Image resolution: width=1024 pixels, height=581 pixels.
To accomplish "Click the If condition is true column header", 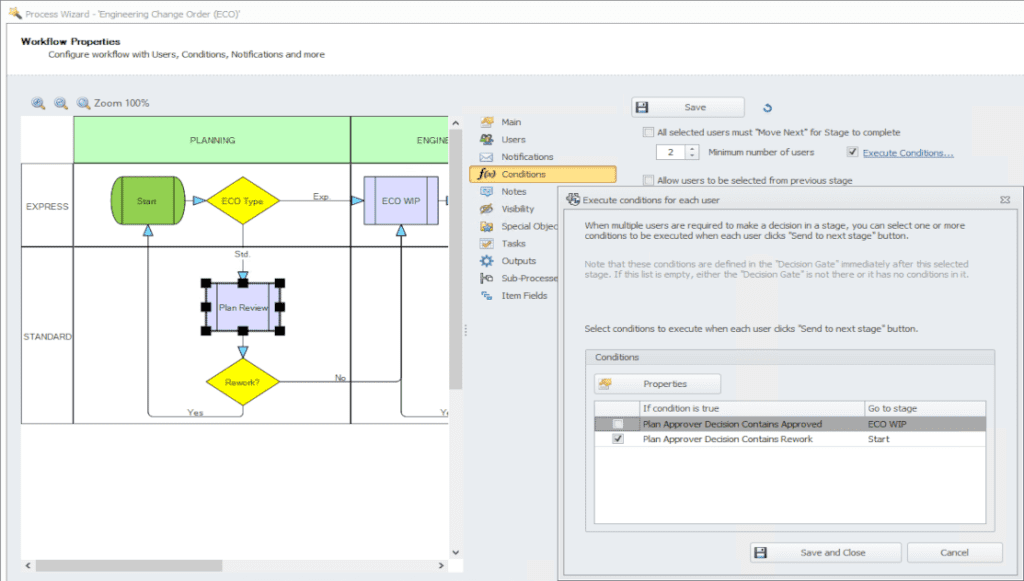I will coord(752,409).
